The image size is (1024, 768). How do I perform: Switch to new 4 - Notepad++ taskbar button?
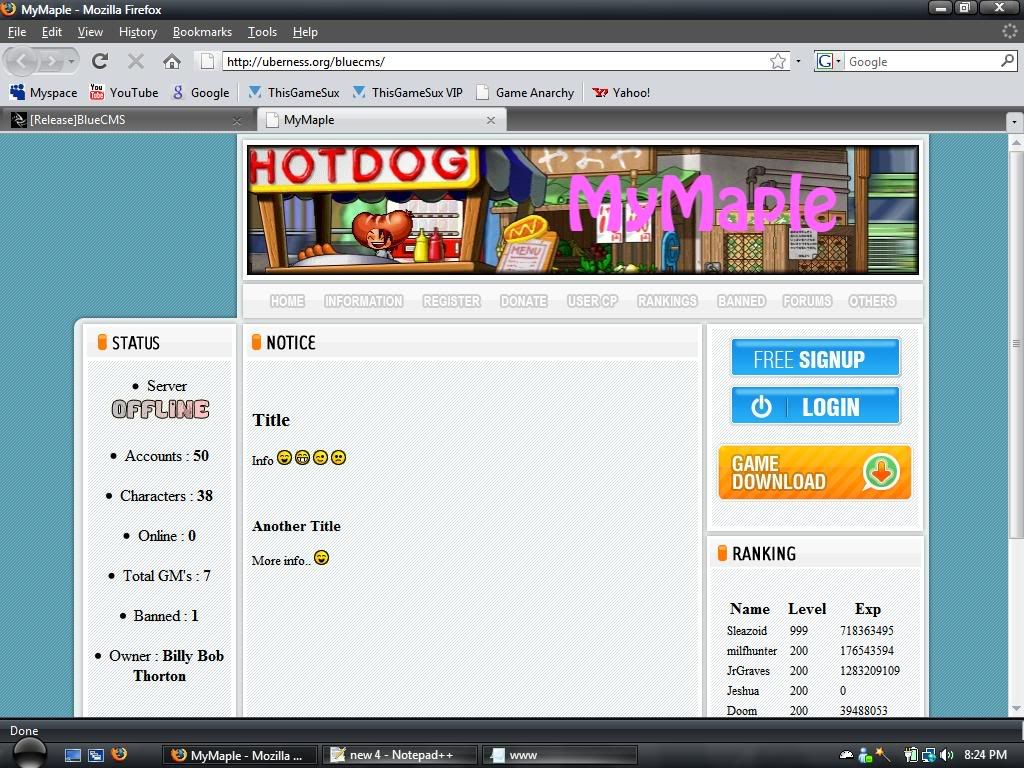click(x=401, y=755)
